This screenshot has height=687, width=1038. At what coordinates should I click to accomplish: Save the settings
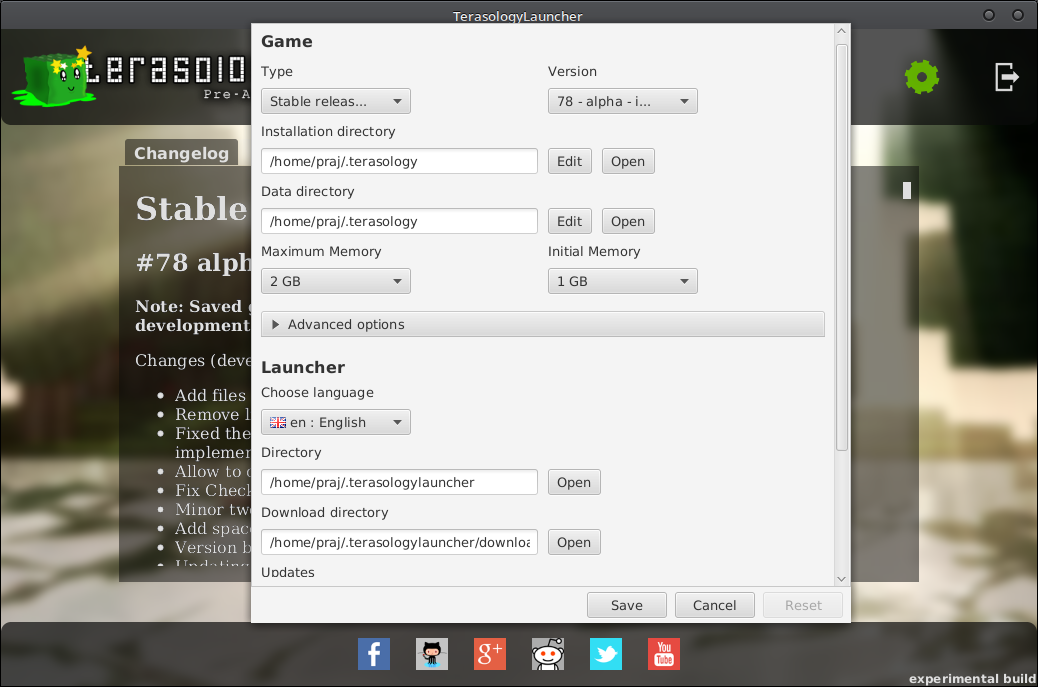click(626, 605)
